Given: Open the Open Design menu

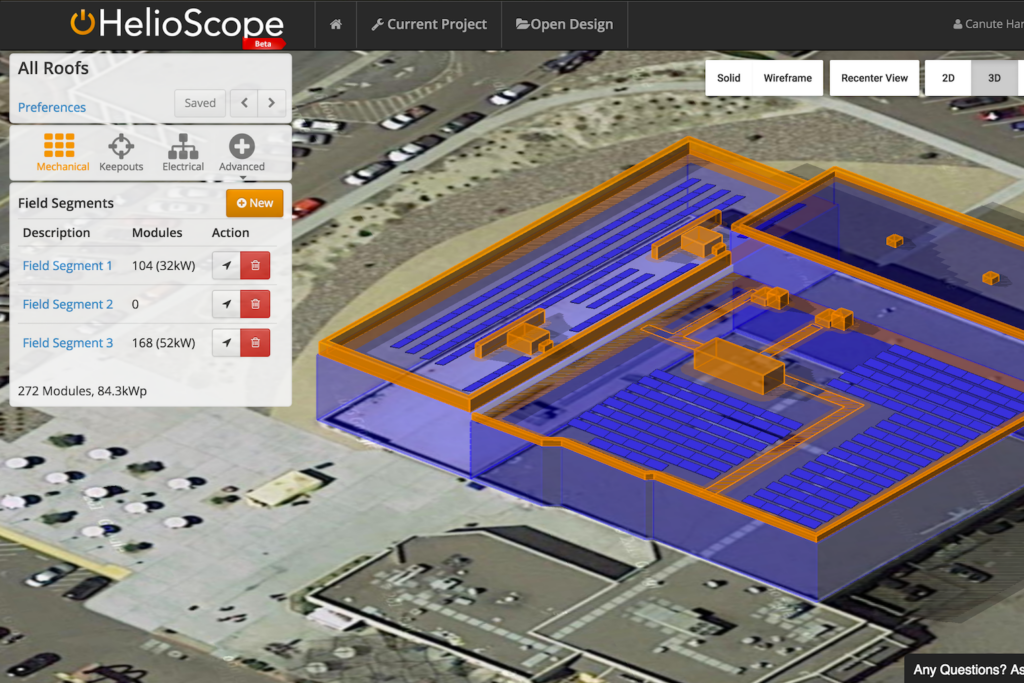Looking at the screenshot, I should (x=564, y=24).
